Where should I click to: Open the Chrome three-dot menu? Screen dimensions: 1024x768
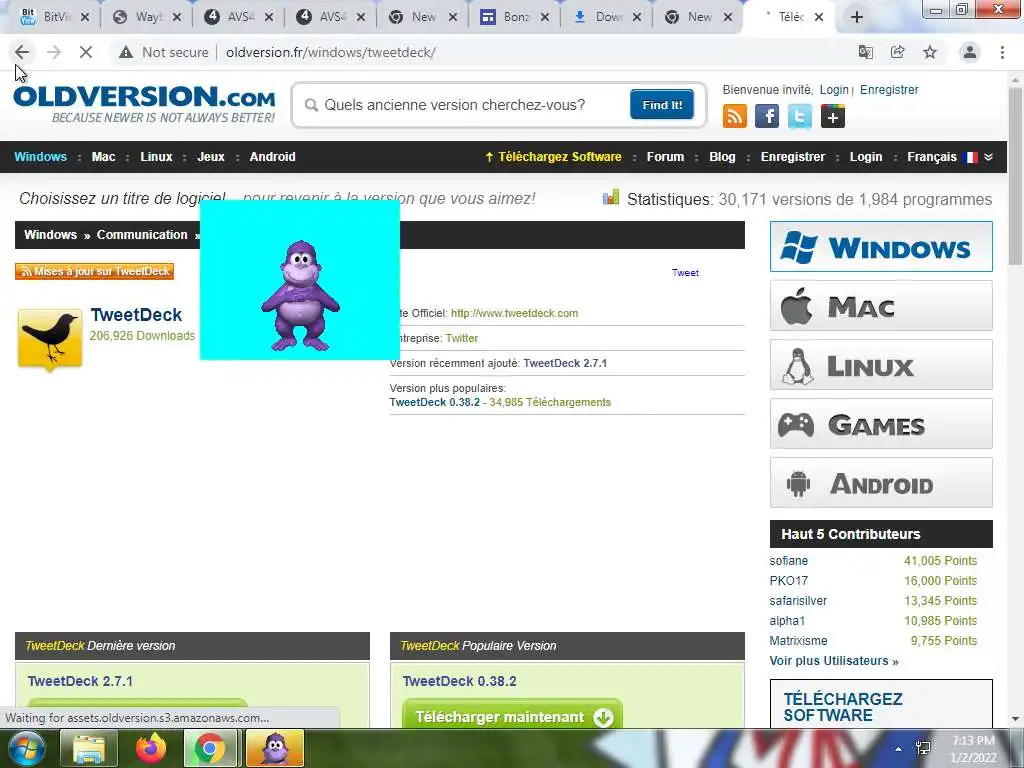(x=1002, y=52)
